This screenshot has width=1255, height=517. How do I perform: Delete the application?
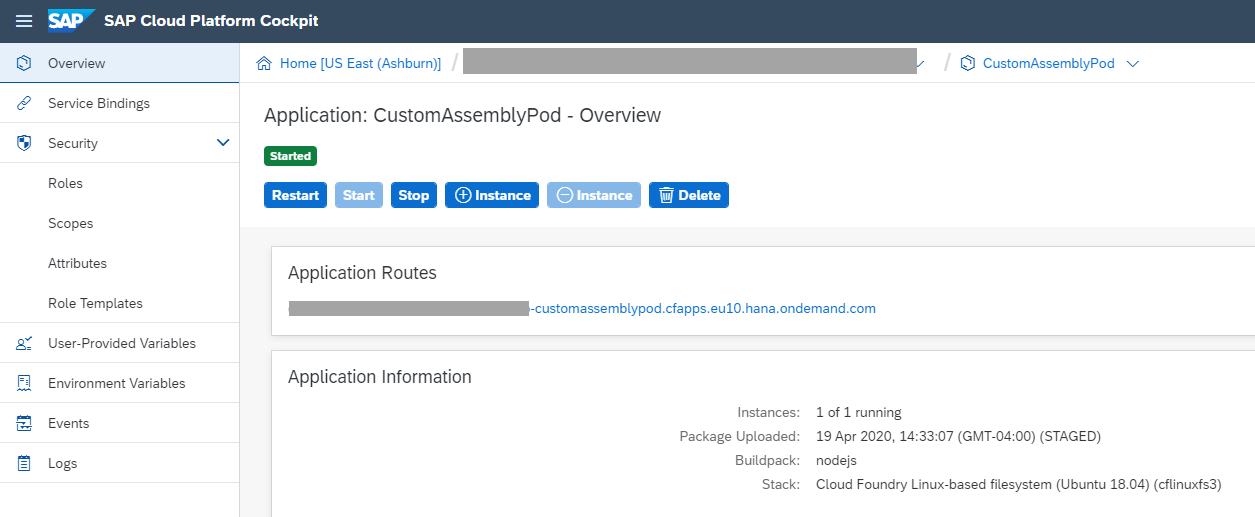pyautogui.click(x=688, y=195)
